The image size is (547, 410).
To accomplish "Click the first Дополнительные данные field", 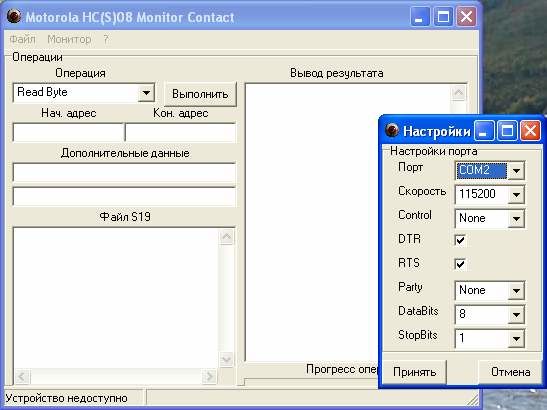I will (124, 172).
